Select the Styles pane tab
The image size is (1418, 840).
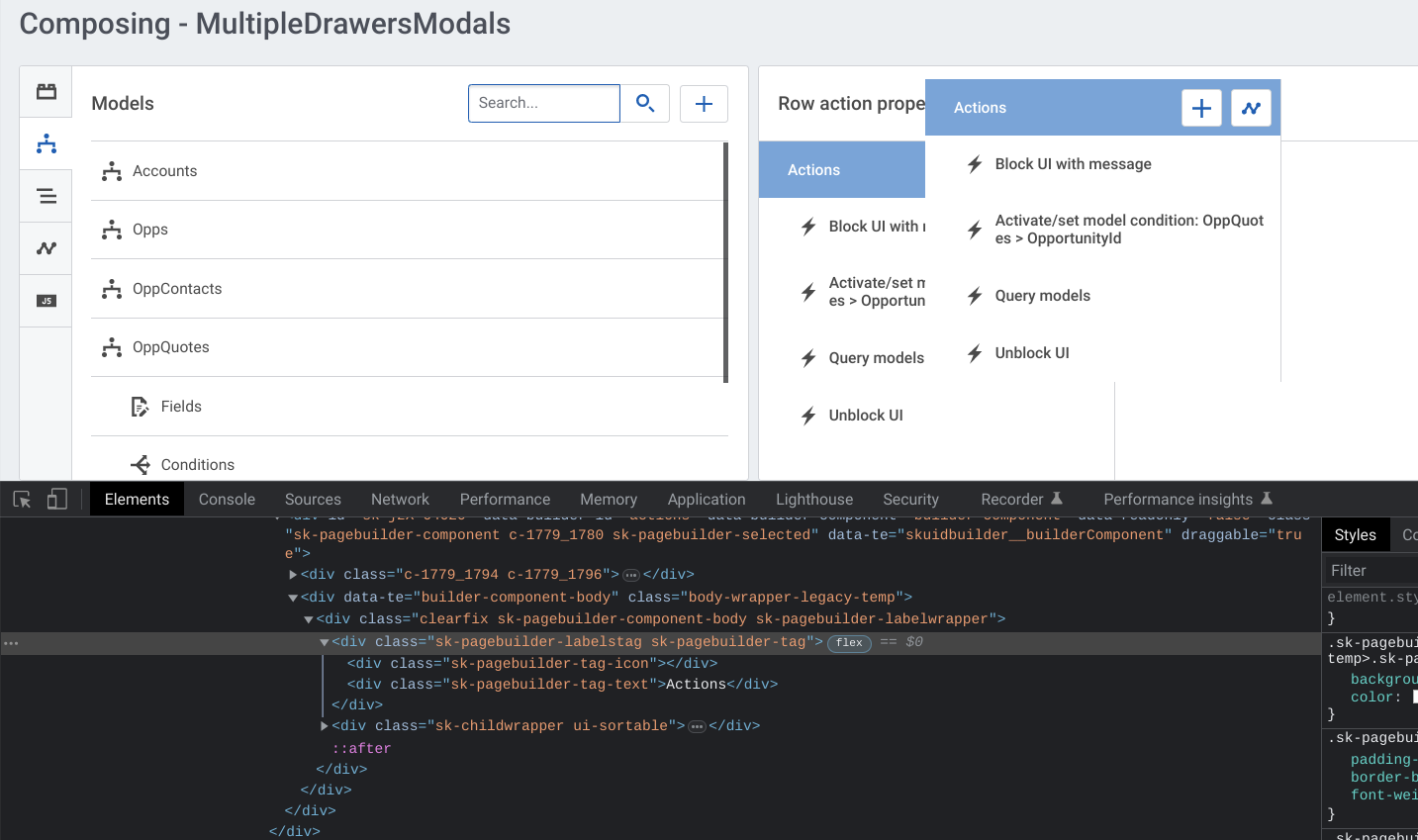click(x=1355, y=535)
